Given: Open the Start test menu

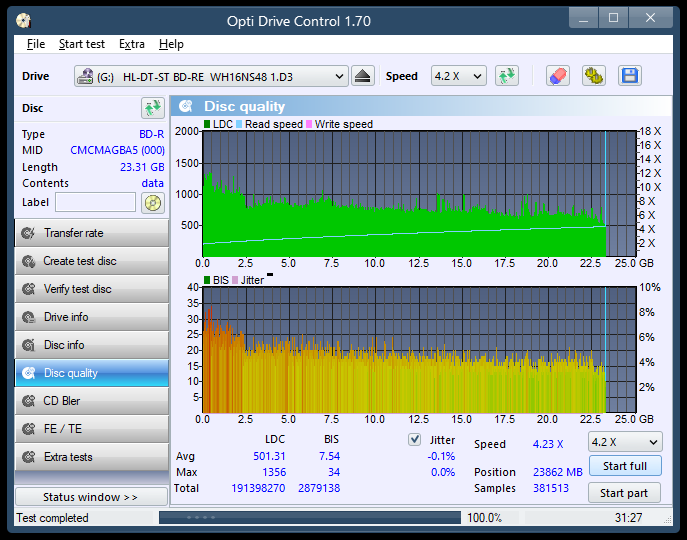Looking at the screenshot, I should [81, 44].
